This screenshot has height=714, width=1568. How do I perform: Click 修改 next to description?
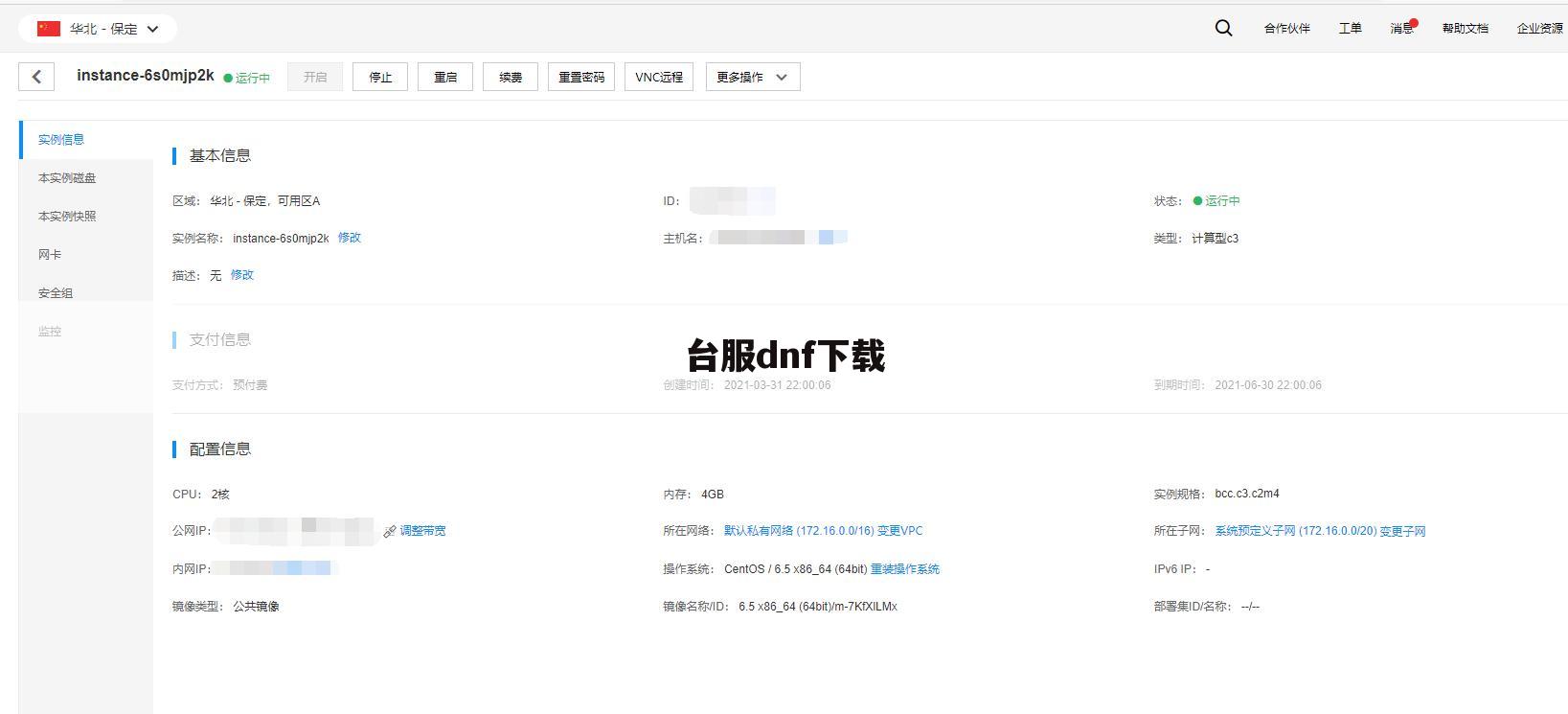click(242, 275)
